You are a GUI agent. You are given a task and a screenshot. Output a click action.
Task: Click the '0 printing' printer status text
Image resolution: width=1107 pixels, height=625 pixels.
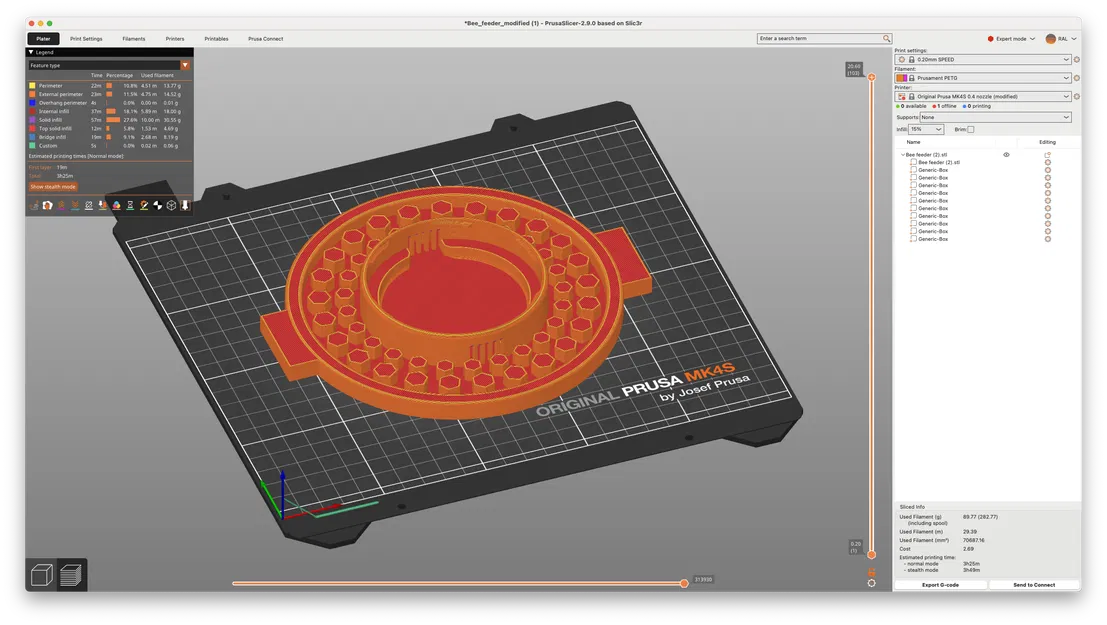977,106
